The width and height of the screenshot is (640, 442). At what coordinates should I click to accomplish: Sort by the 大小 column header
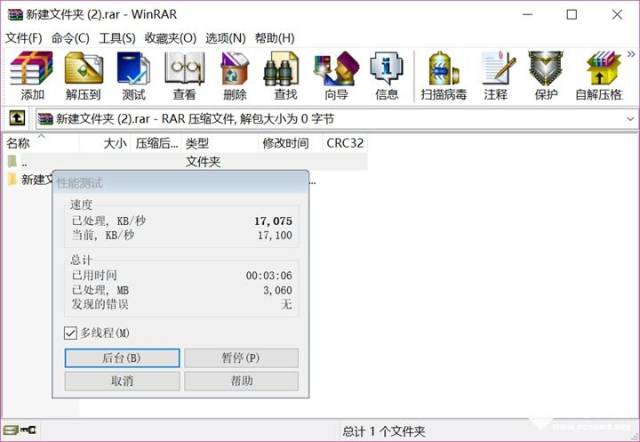[x=105, y=143]
